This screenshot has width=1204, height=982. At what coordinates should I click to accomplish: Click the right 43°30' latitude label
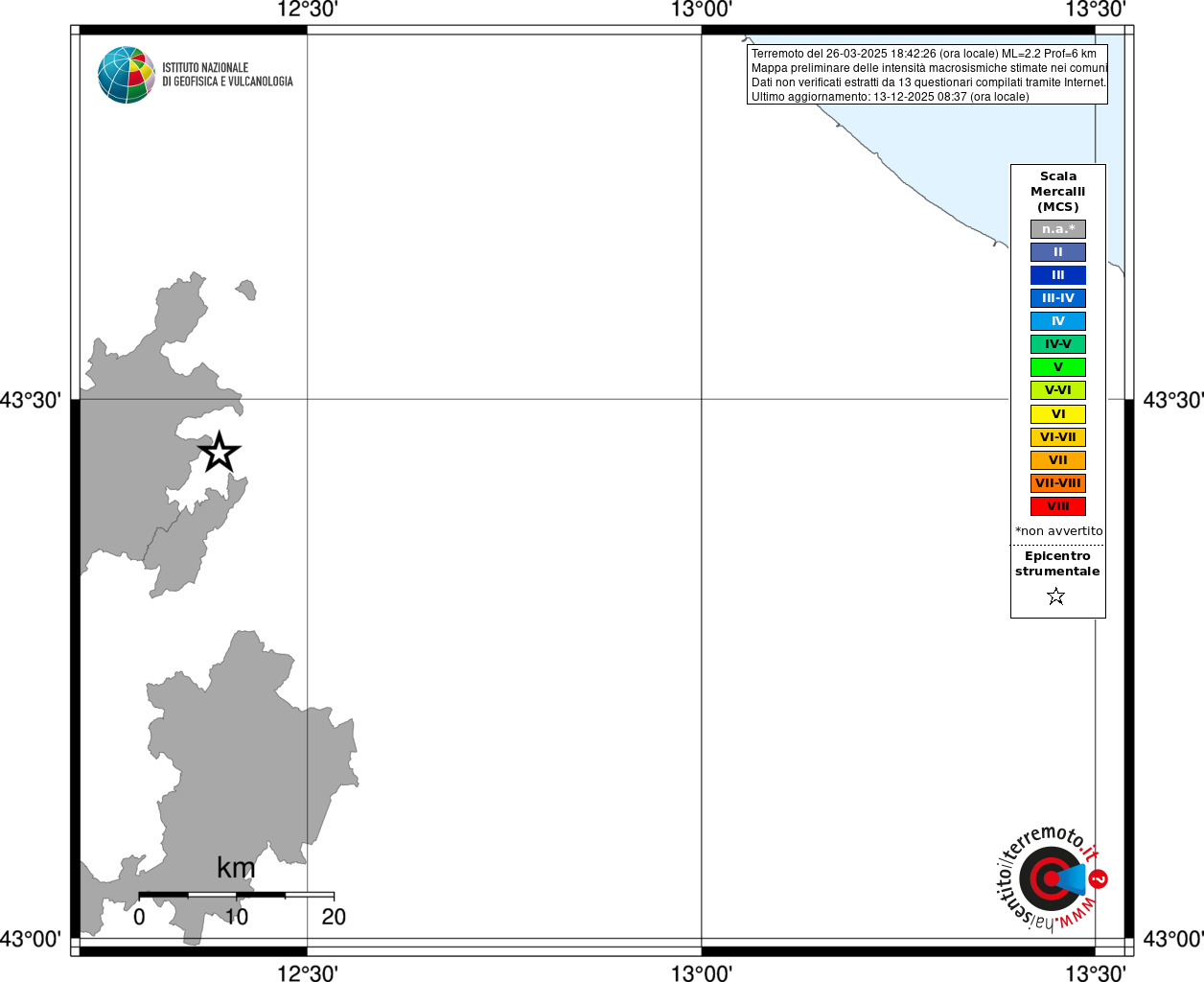(x=1173, y=400)
